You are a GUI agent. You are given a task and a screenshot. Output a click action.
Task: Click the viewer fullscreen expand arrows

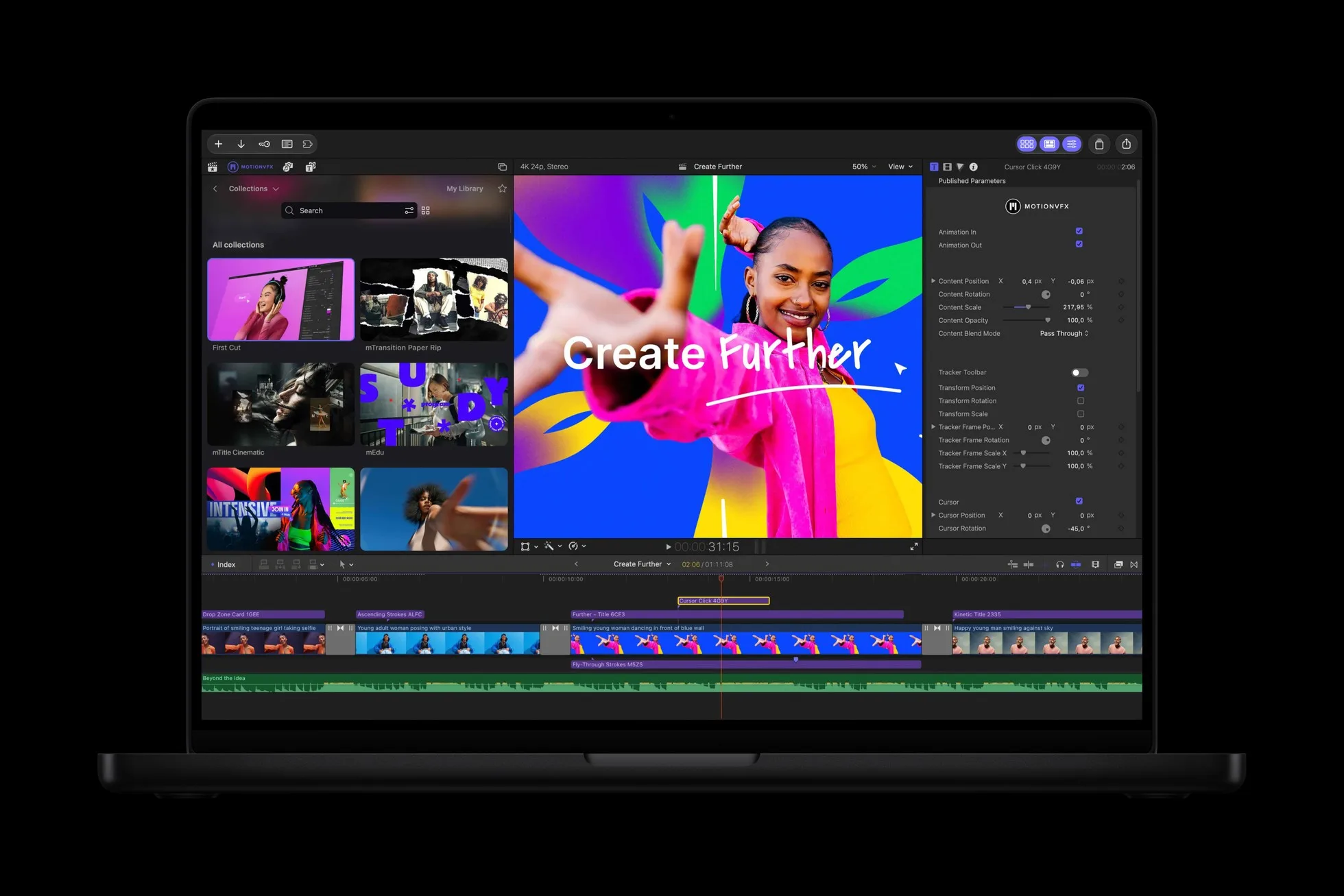pyautogui.click(x=914, y=546)
